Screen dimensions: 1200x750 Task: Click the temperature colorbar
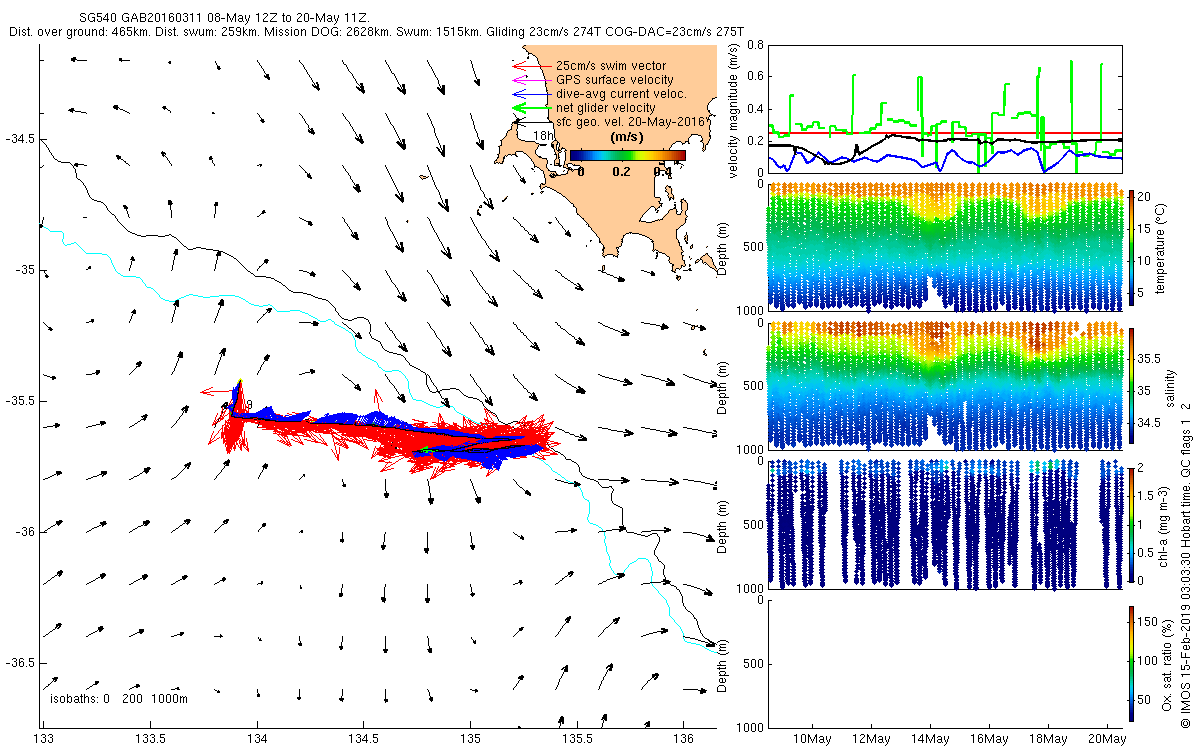pos(1131,247)
